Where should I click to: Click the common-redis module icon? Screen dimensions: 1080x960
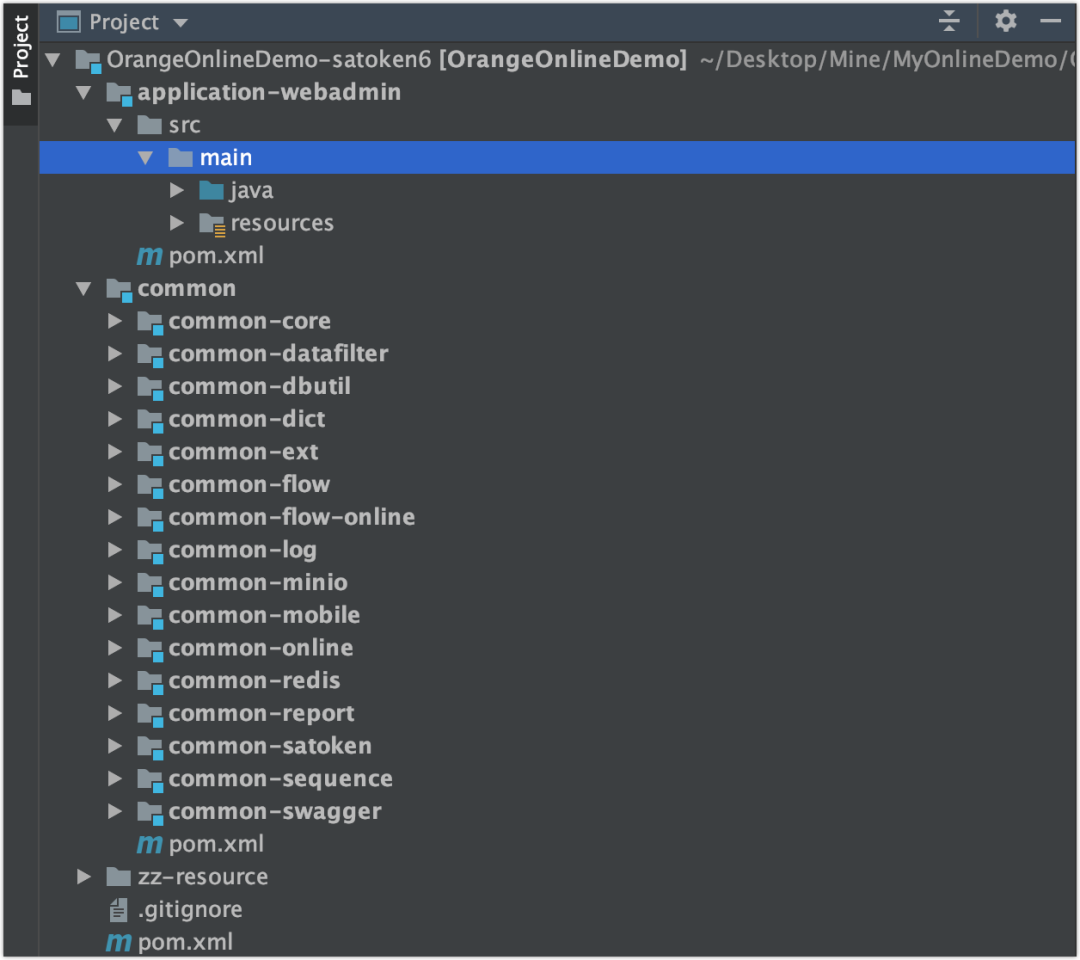coord(149,682)
